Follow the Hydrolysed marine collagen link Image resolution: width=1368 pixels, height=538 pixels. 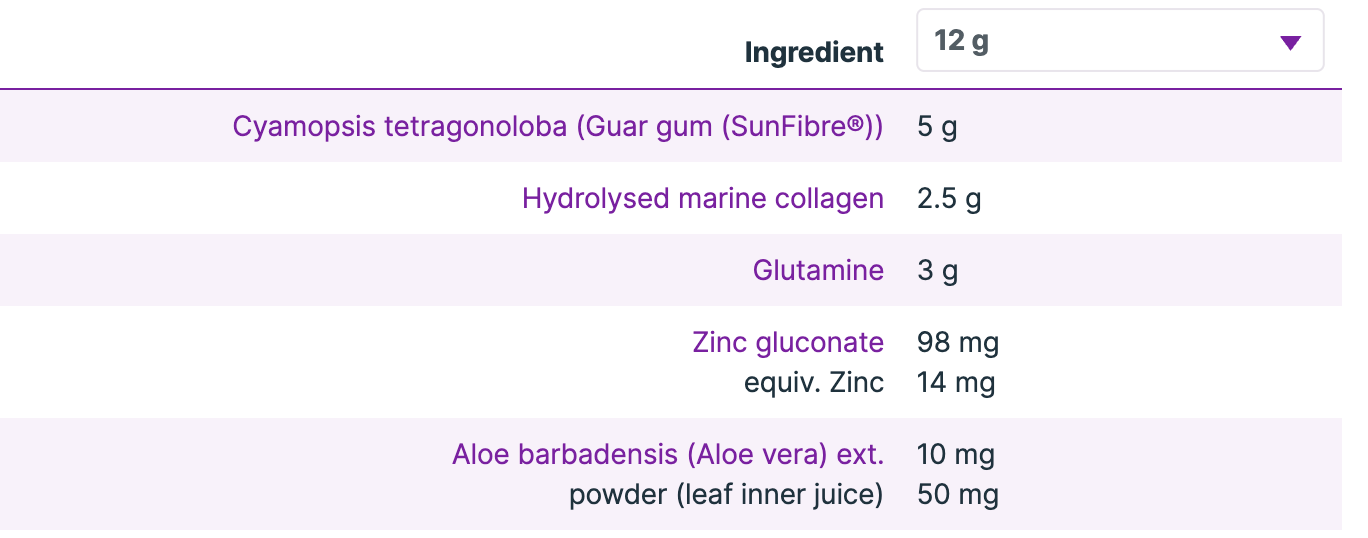pyautogui.click(x=702, y=198)
